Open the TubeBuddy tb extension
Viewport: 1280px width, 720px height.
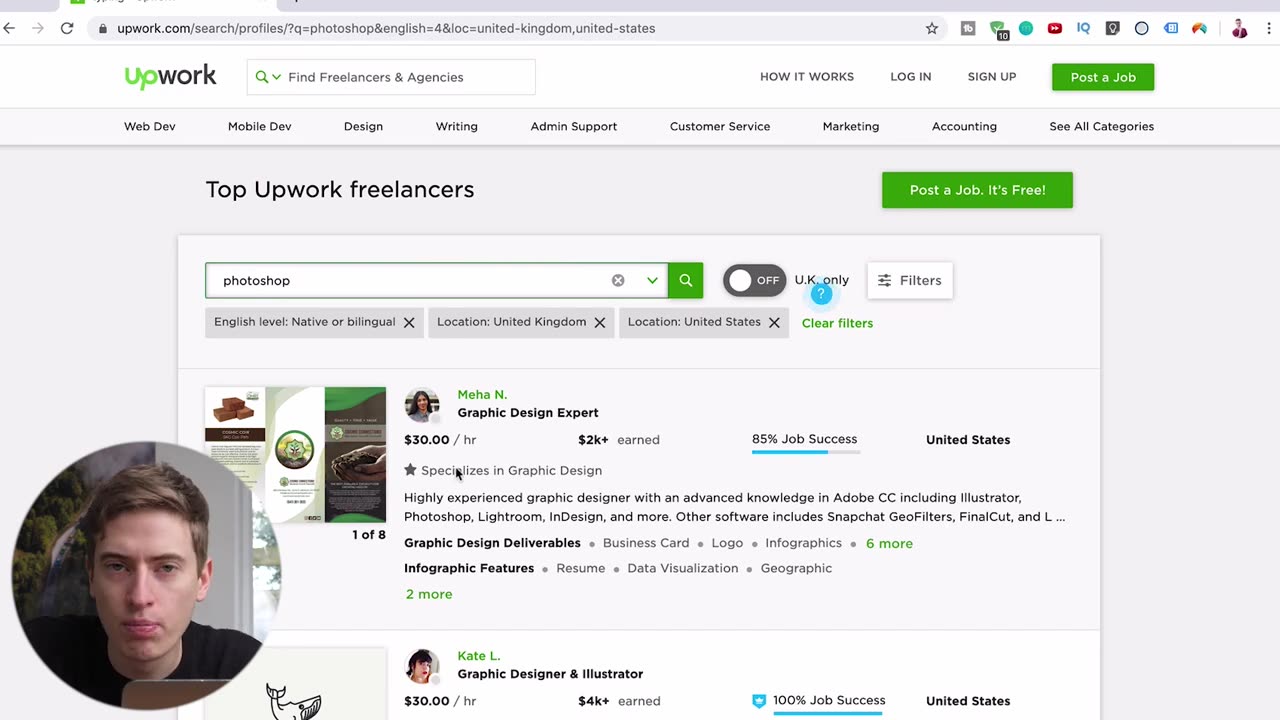coord(968,28)
